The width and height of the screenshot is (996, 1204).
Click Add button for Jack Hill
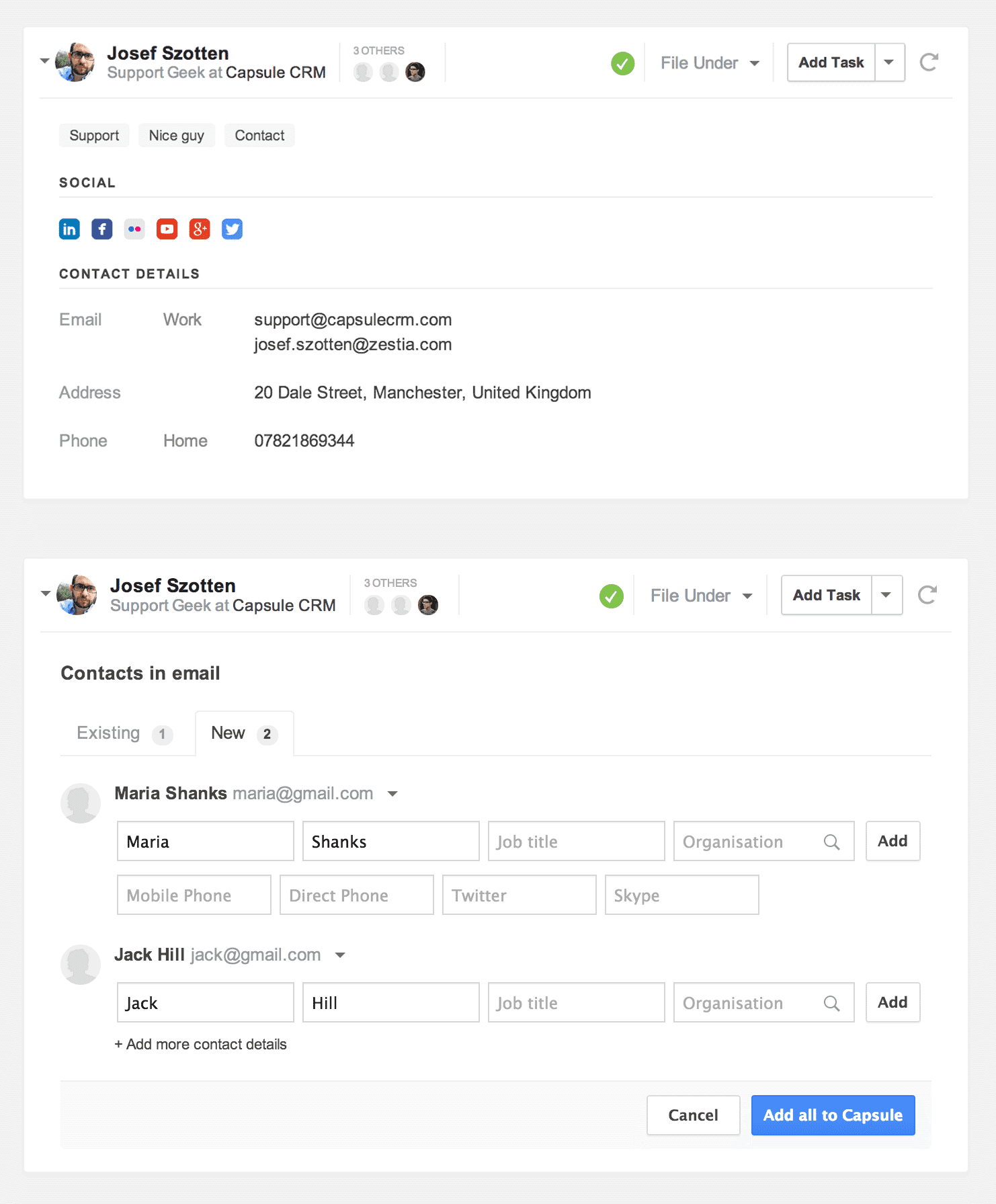click(893, 1002)
